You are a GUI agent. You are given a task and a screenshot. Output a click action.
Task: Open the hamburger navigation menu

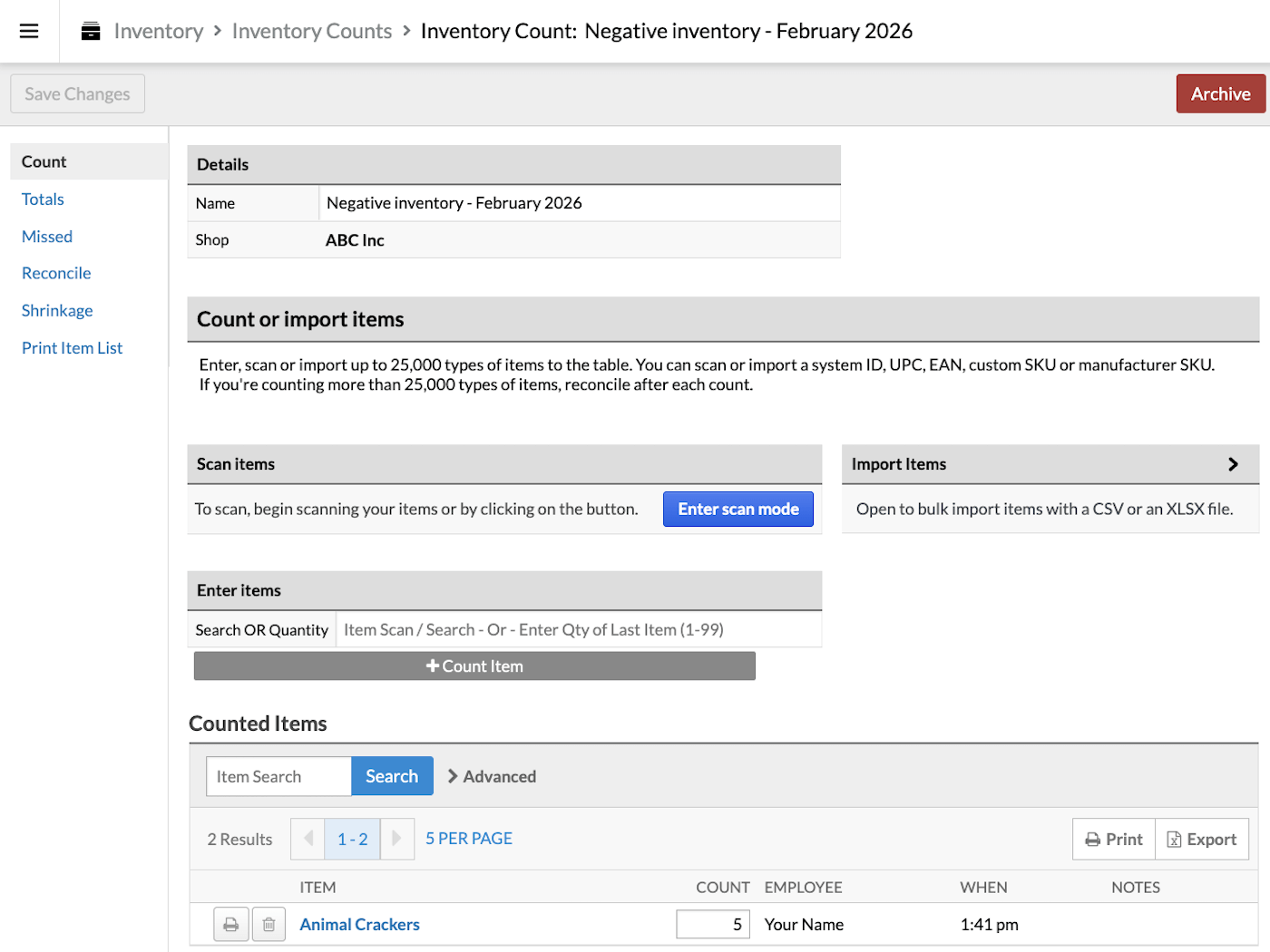click(28, 30)
